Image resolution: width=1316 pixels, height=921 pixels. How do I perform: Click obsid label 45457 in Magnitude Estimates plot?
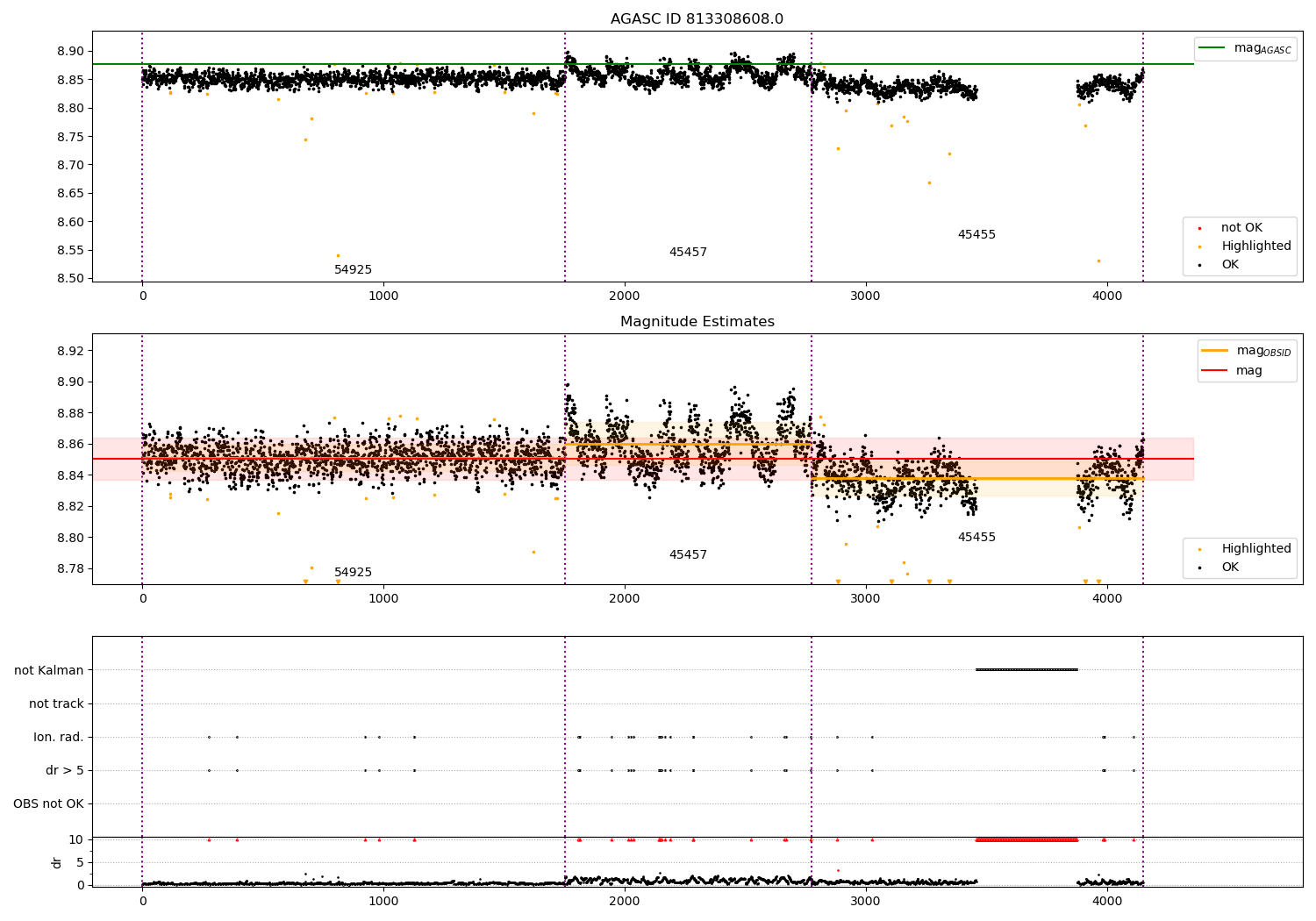pyautogui.click(x=688, y=555)
